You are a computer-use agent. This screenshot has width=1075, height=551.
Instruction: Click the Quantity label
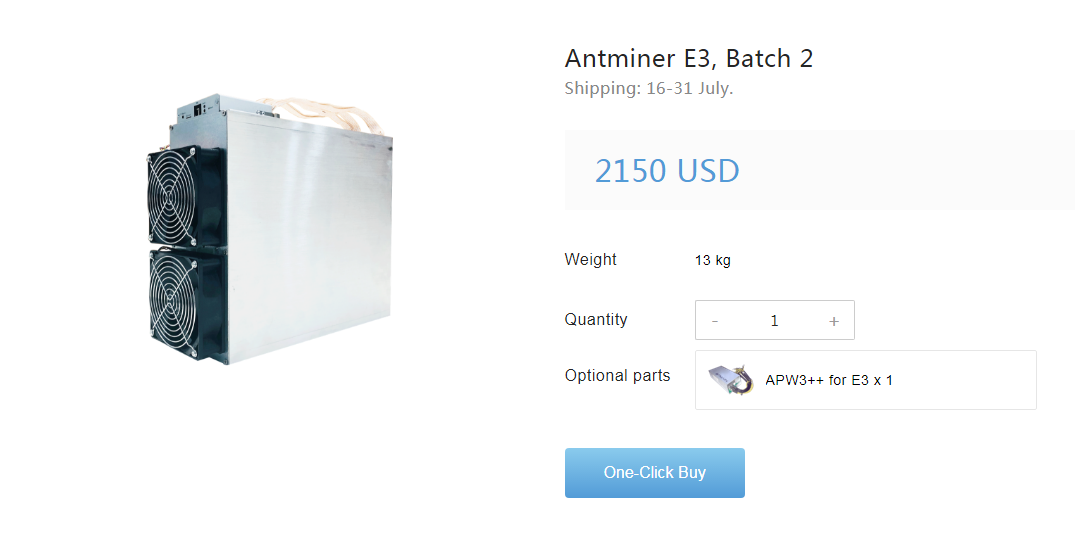596,320
